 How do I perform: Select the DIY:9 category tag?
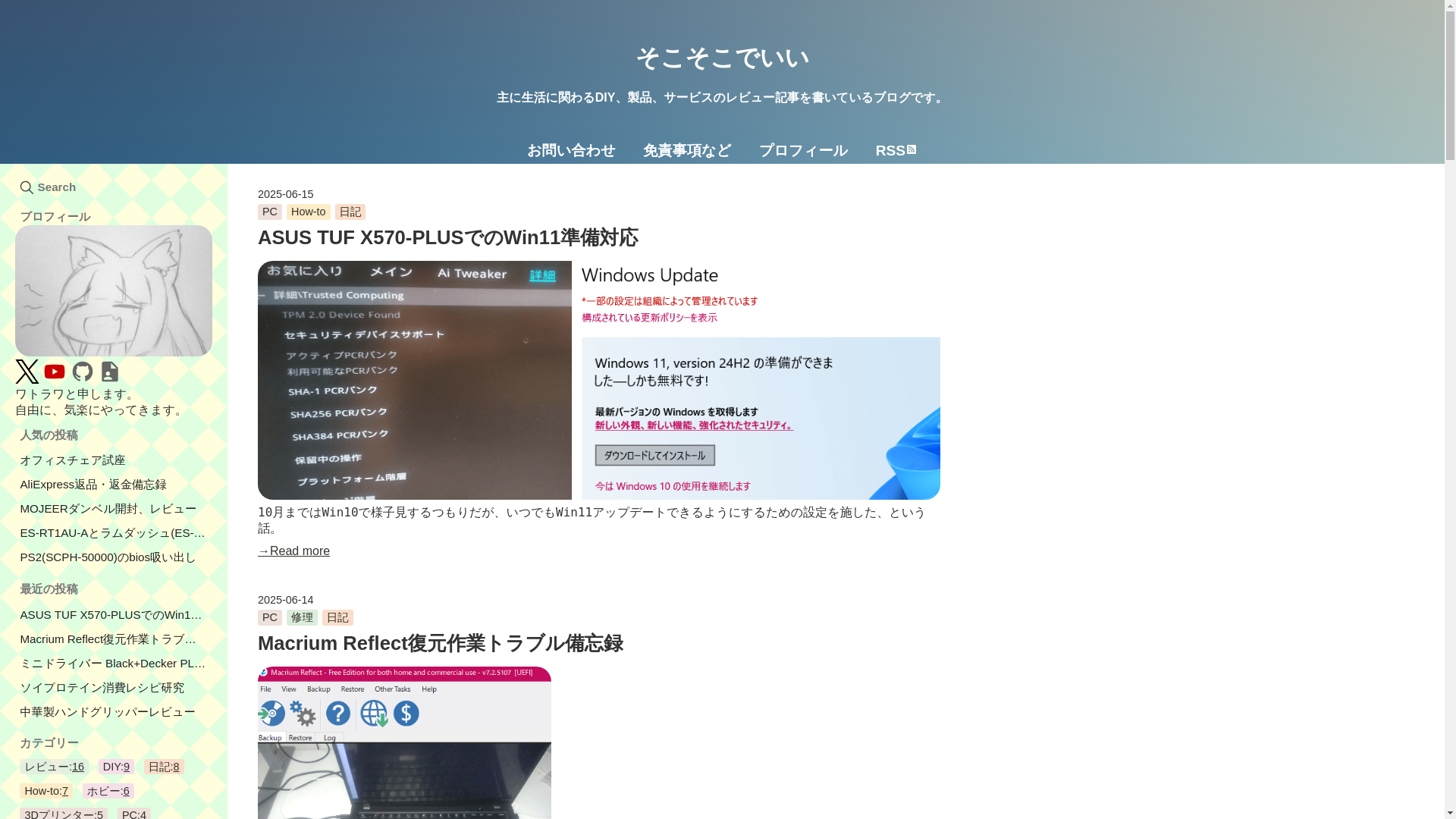(x=116, y=767)
